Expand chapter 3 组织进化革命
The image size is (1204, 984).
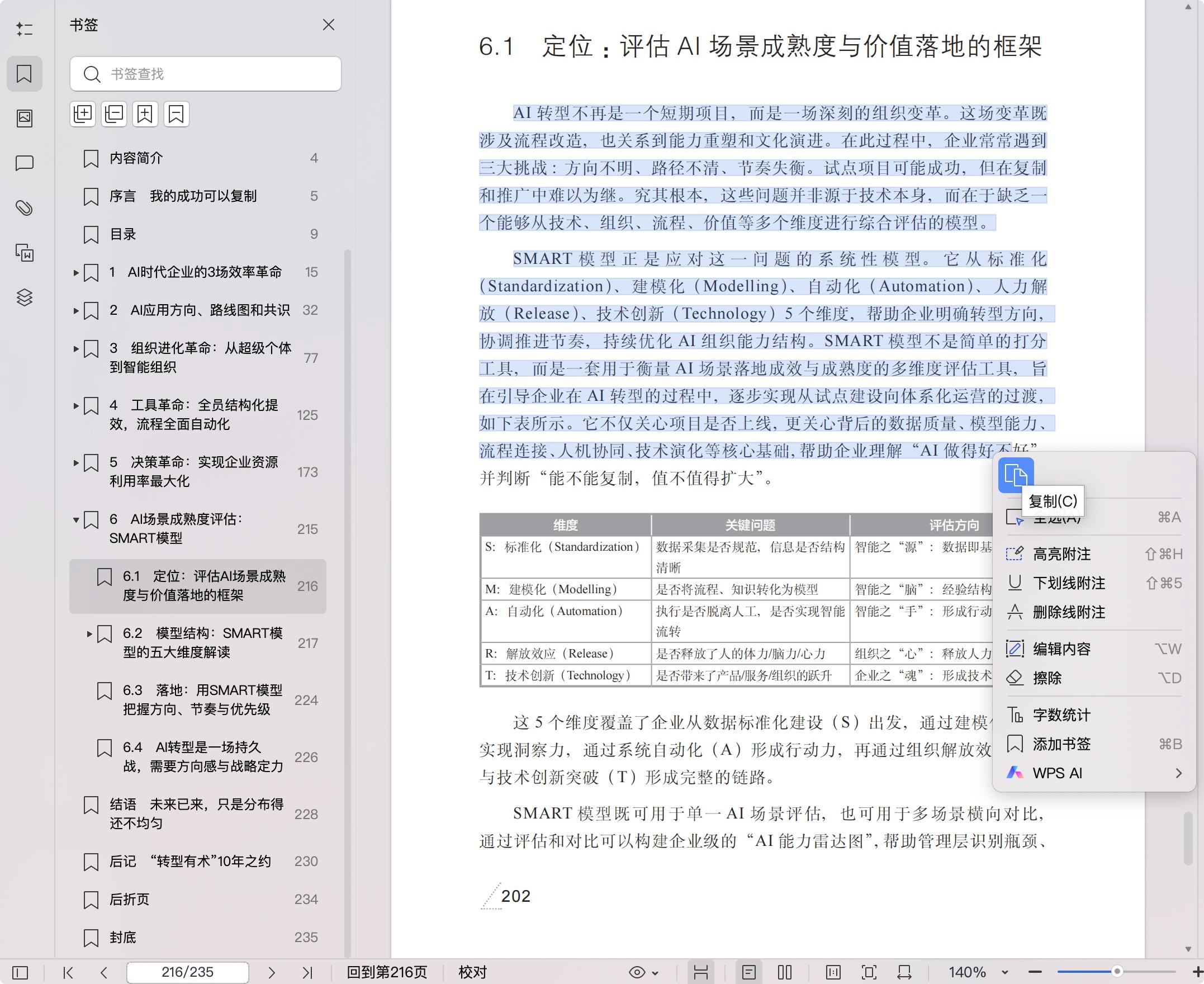(76, 349)
